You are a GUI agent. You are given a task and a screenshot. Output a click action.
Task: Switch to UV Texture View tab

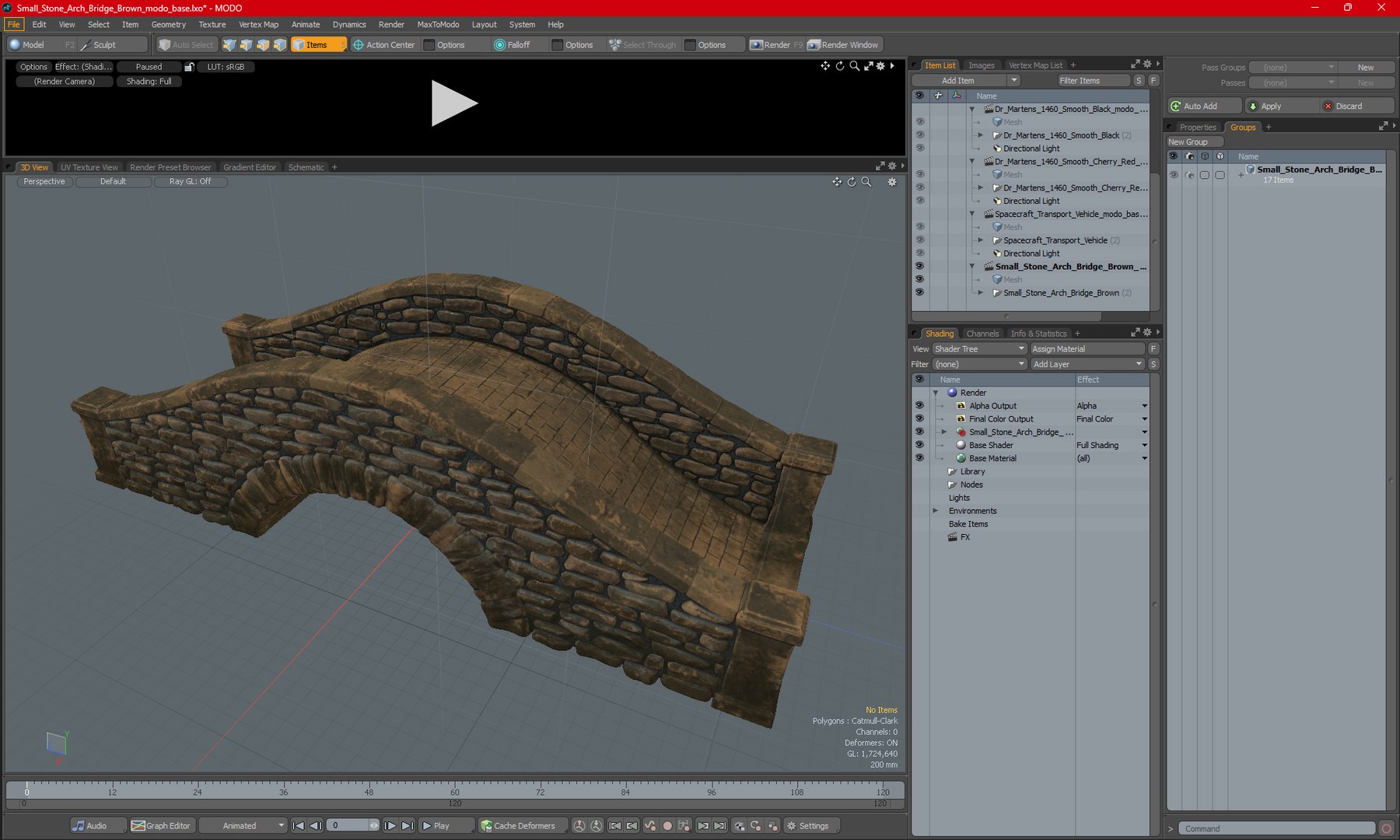coord(89,167)
